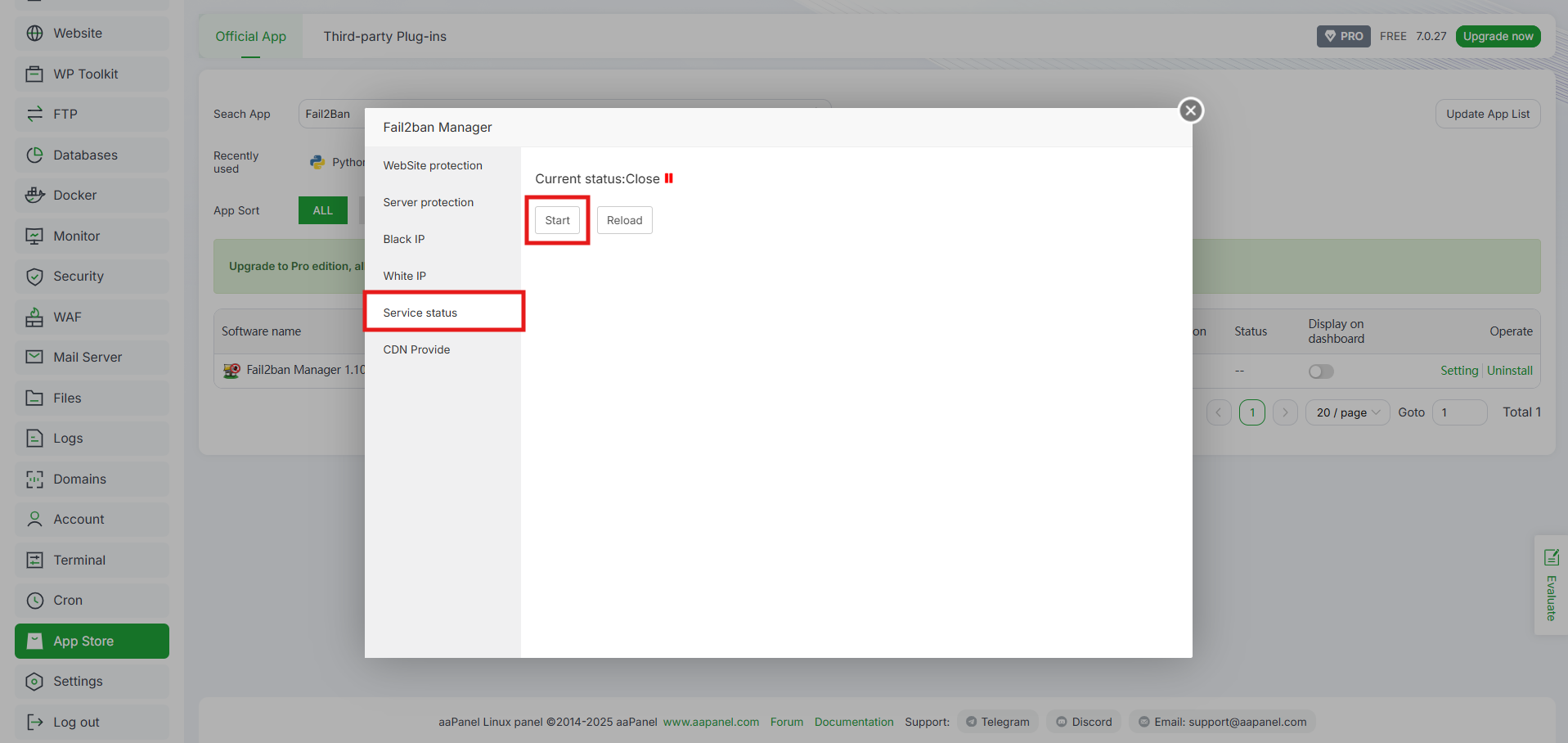Click the Settings gear icon in sidebar
The height and width of the screenshot is (743, 1568).
click(34, 682)
